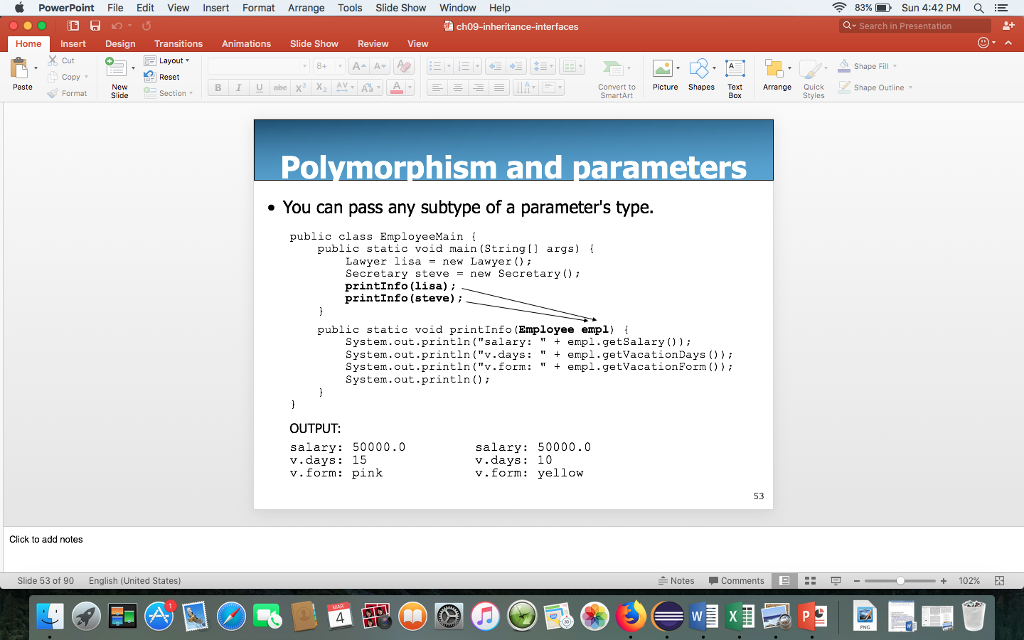Fit slide to window icon
Viewport: 1024px width, 640px height.
999,581
